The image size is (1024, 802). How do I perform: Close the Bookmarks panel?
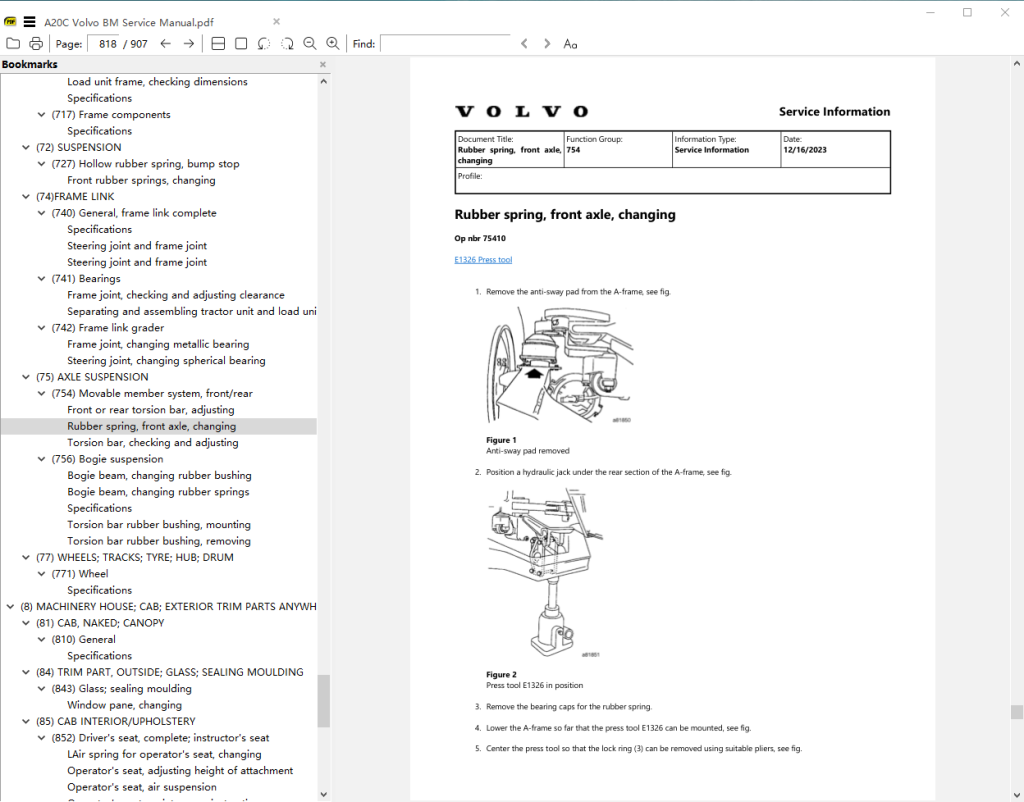point(323,65)
